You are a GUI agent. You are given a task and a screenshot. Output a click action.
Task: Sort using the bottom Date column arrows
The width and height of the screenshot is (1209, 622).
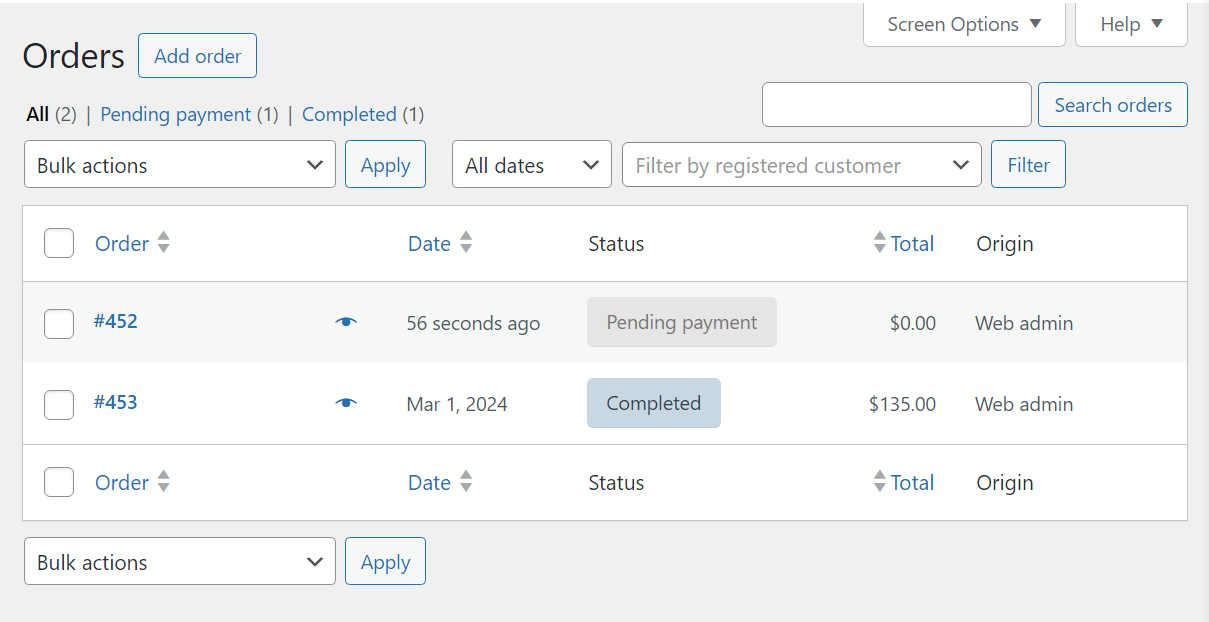pyautogui.click(x=438, y=482)
